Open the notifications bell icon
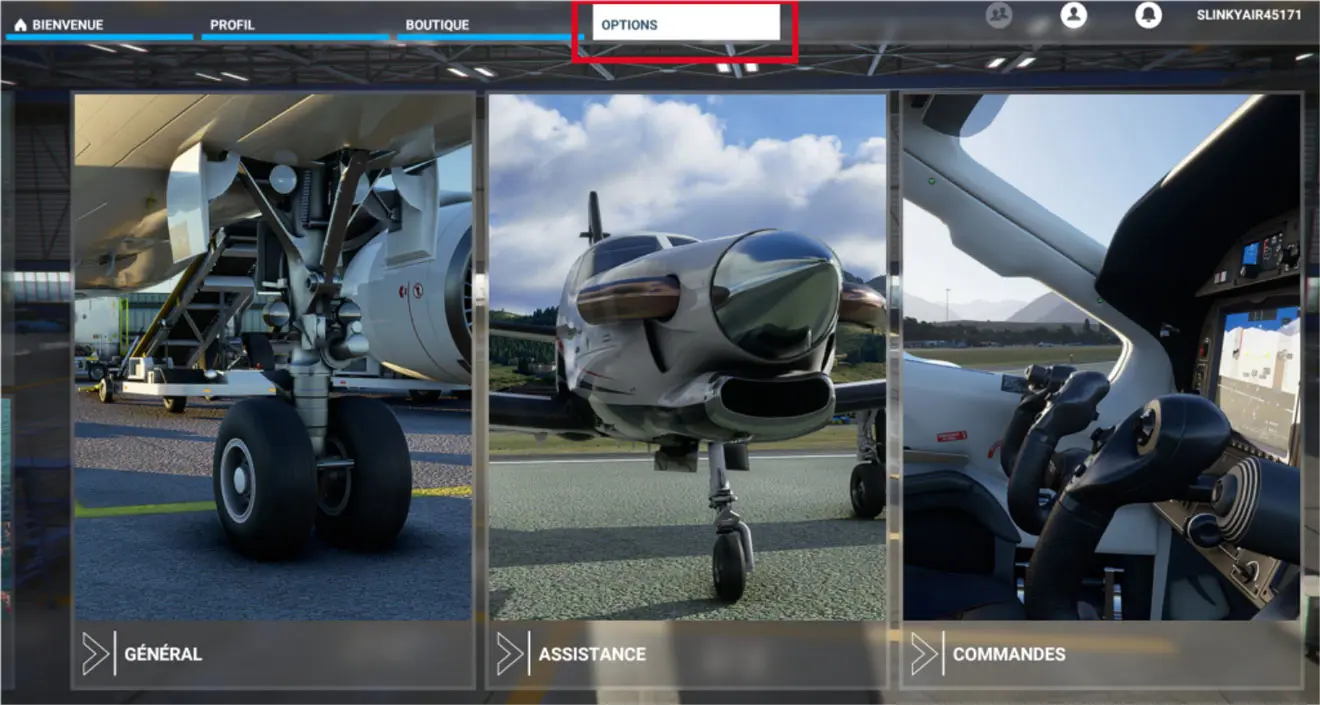 pos(1148,15)
